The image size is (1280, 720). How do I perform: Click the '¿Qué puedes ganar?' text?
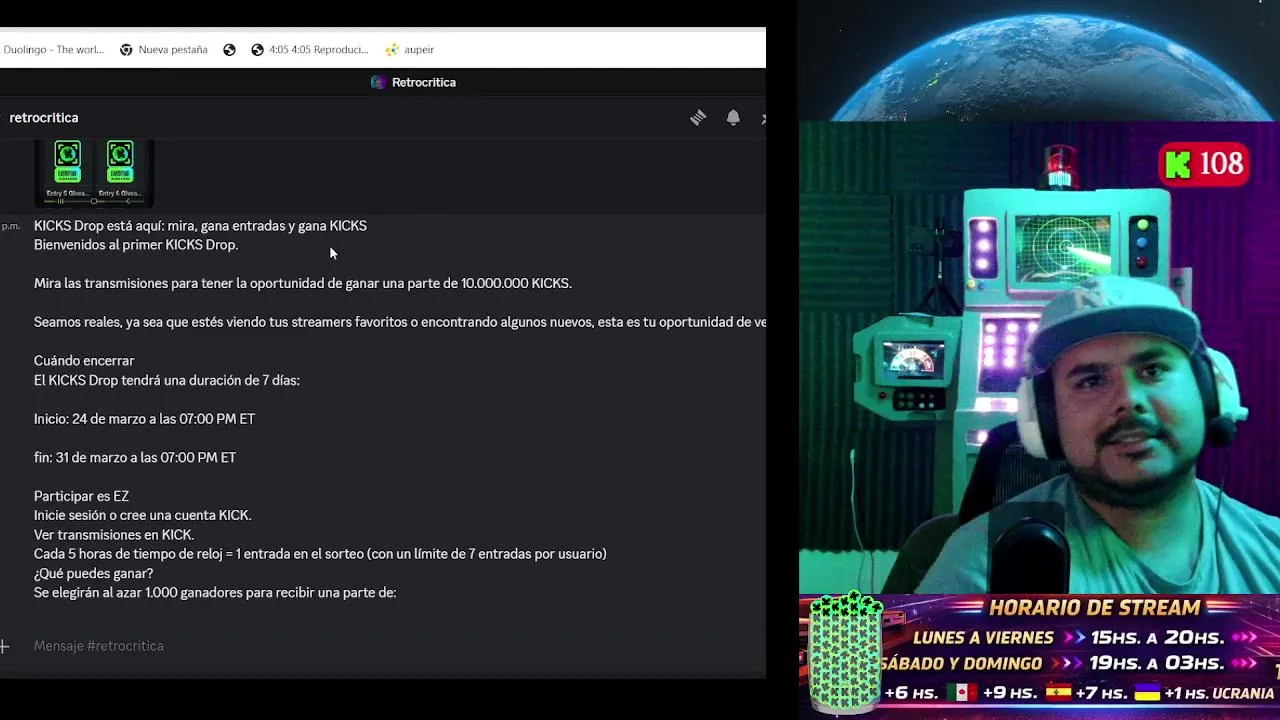[x=93, y=574]
